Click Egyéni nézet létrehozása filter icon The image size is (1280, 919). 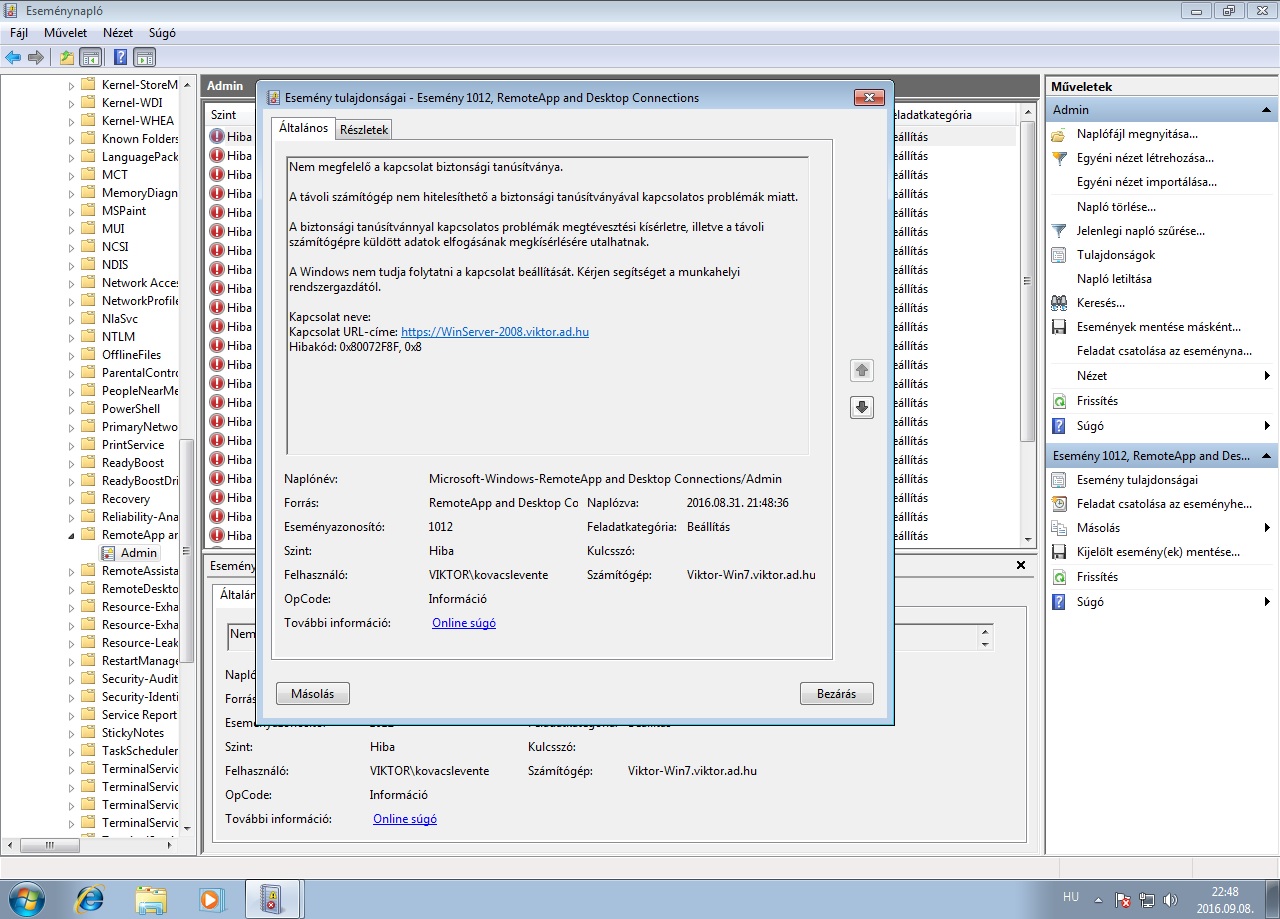coord(1059,158)
